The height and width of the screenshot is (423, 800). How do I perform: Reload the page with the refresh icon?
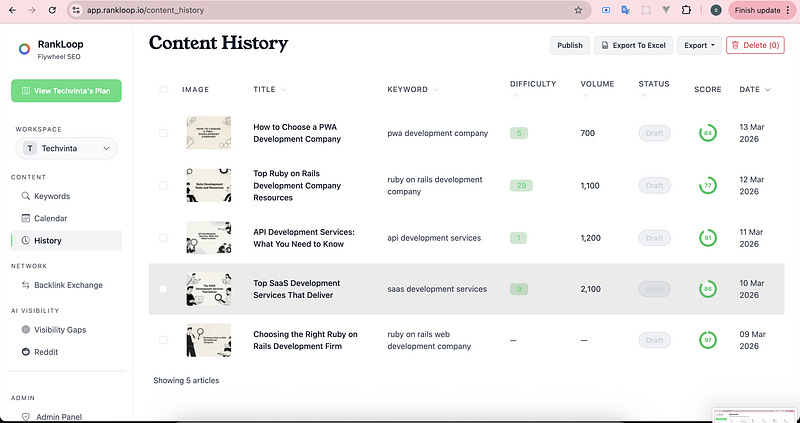[x=53, y=10]
